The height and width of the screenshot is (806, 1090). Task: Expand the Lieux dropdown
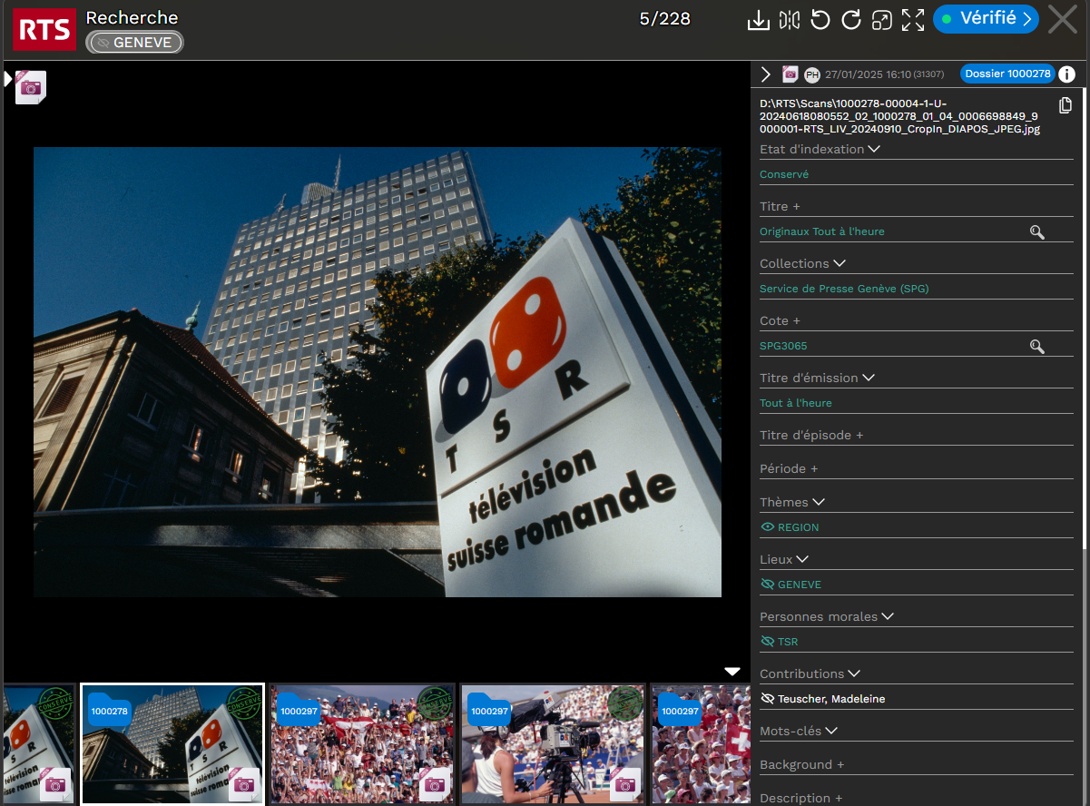pos(802,558)
